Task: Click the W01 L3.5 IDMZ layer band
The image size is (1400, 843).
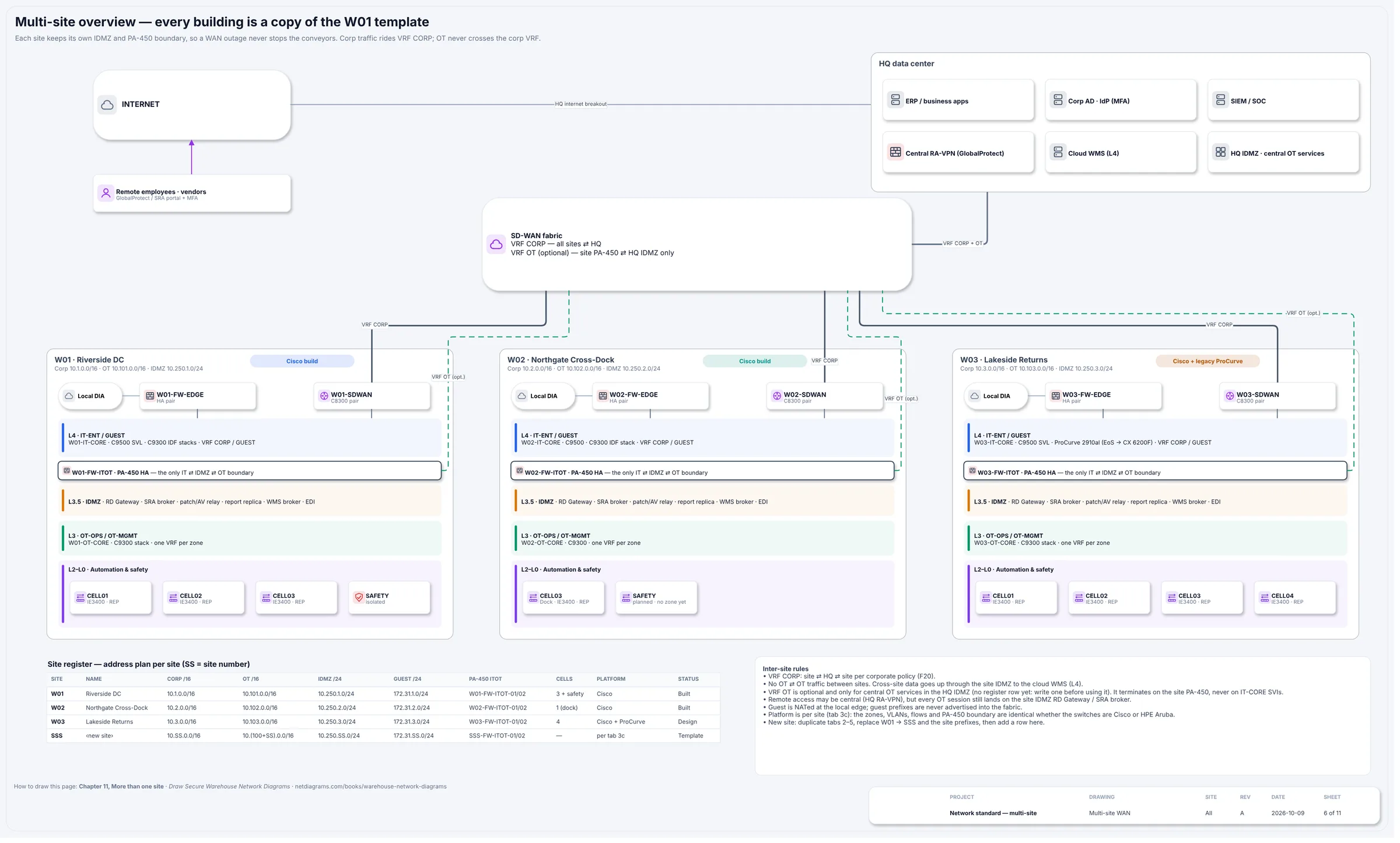Action: (x=252, y=503)
